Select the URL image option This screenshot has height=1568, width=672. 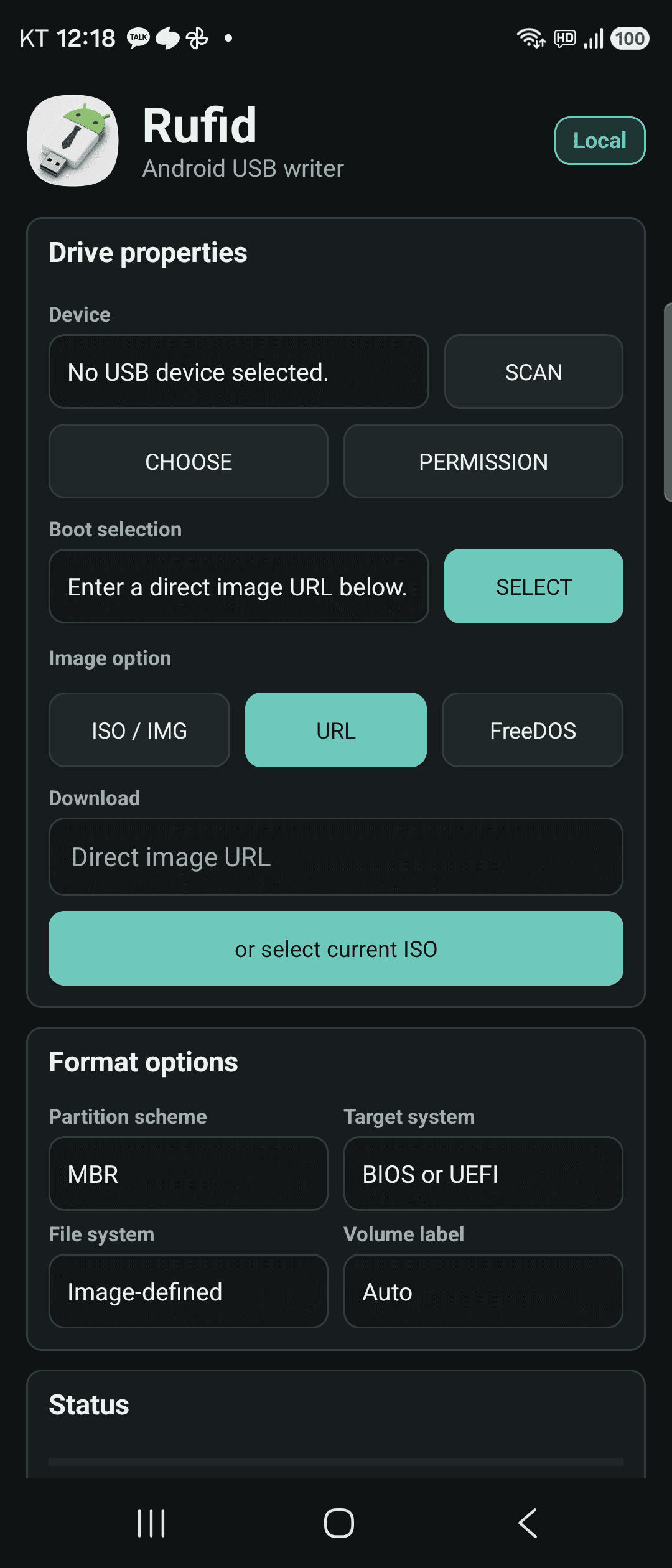[336, 730]
